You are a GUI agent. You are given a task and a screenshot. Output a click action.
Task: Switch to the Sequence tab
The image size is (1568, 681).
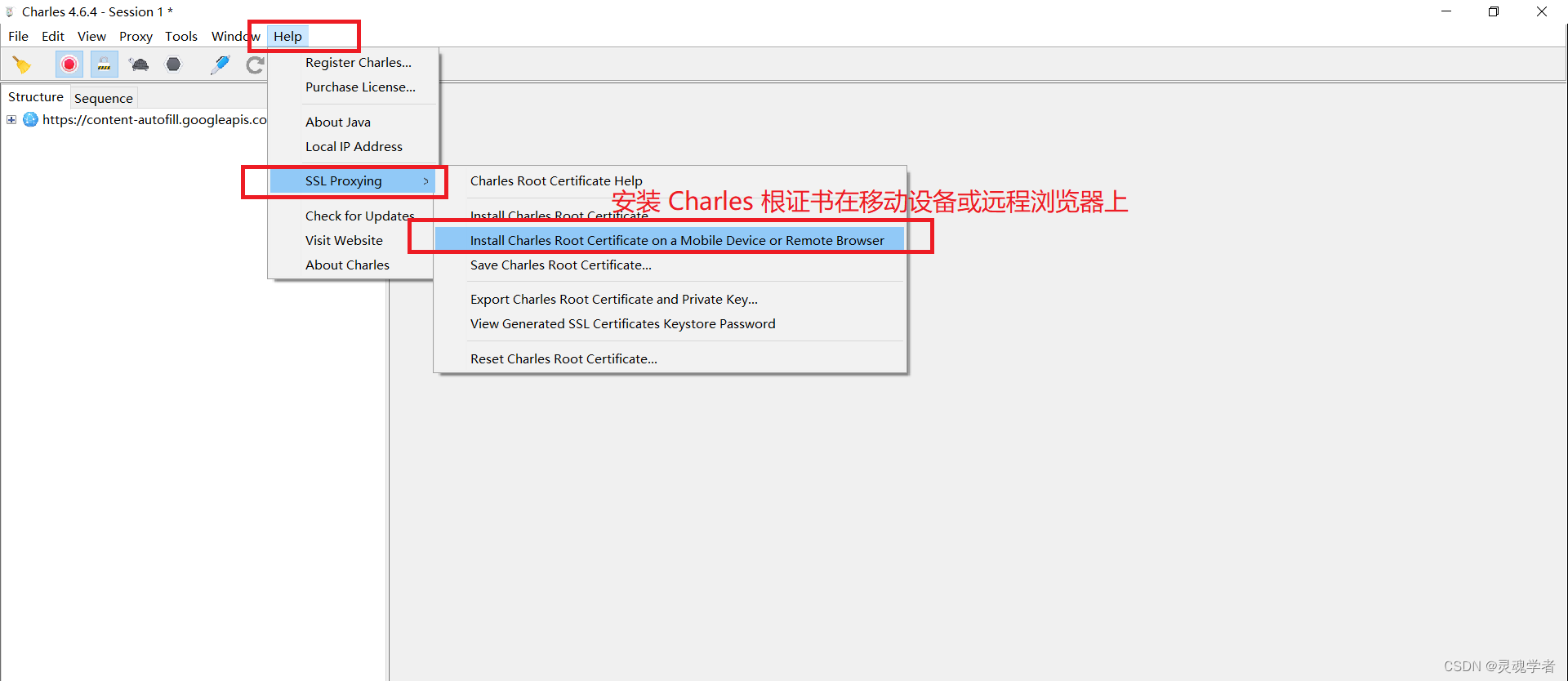104,98
